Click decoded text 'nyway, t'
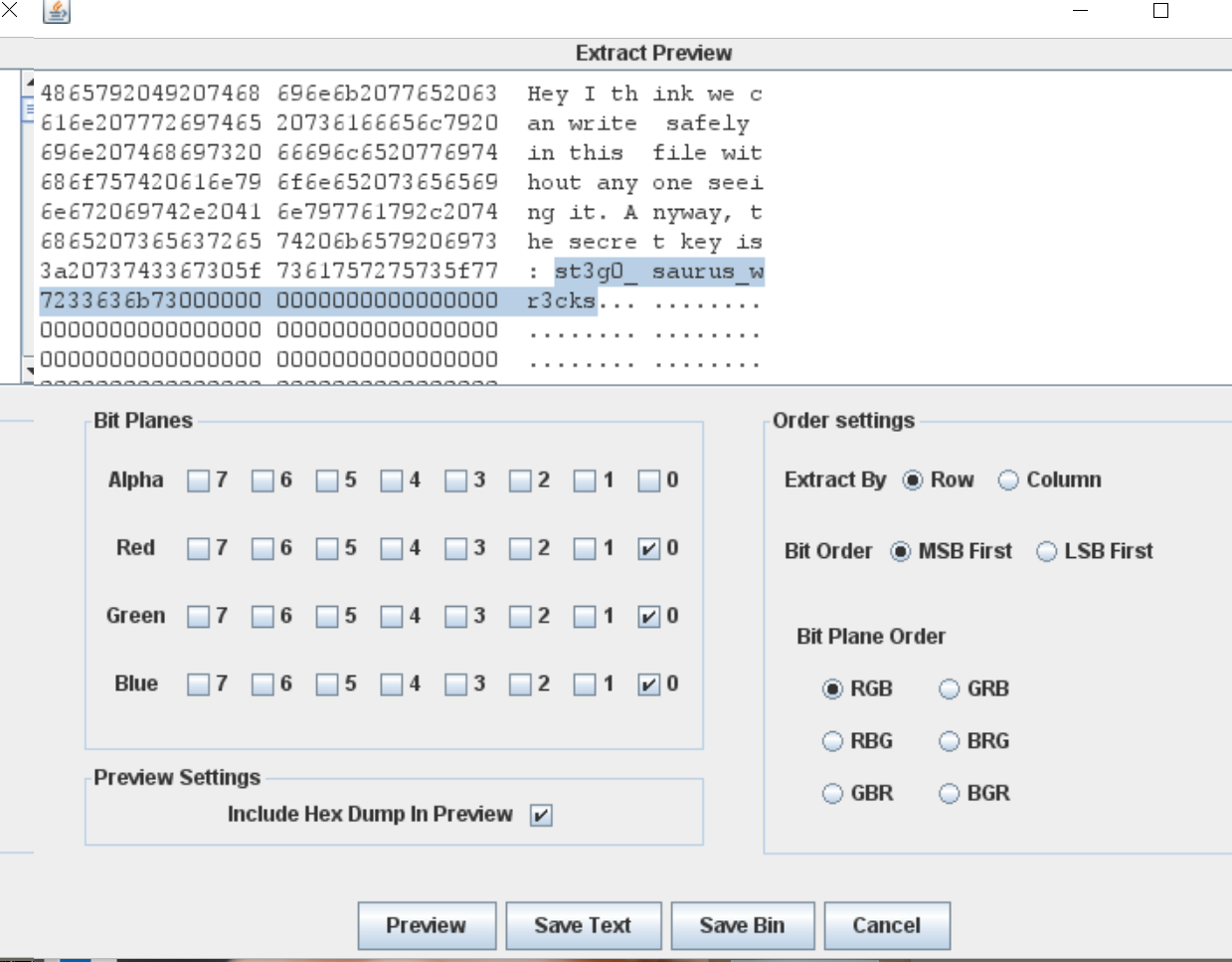 tap(708, 212)
